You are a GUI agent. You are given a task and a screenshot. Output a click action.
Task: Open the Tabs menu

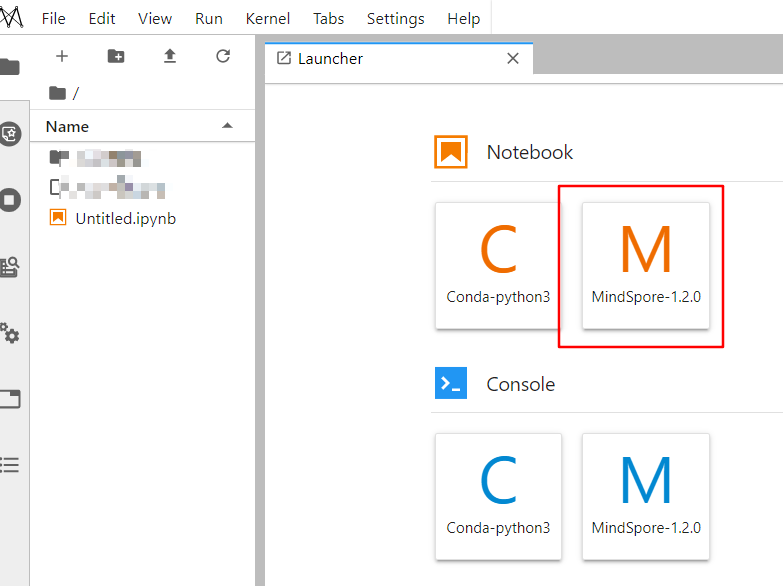click(x=329, y=18)
